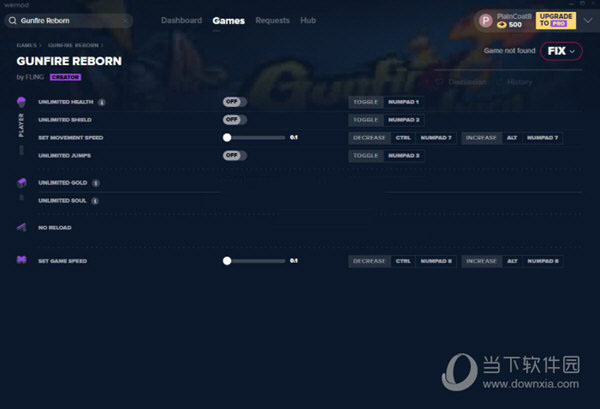Image resolution: width=600 pixels, height=409 pixels.
Task: Open the Discussion tab
Action: pos(463,82)
